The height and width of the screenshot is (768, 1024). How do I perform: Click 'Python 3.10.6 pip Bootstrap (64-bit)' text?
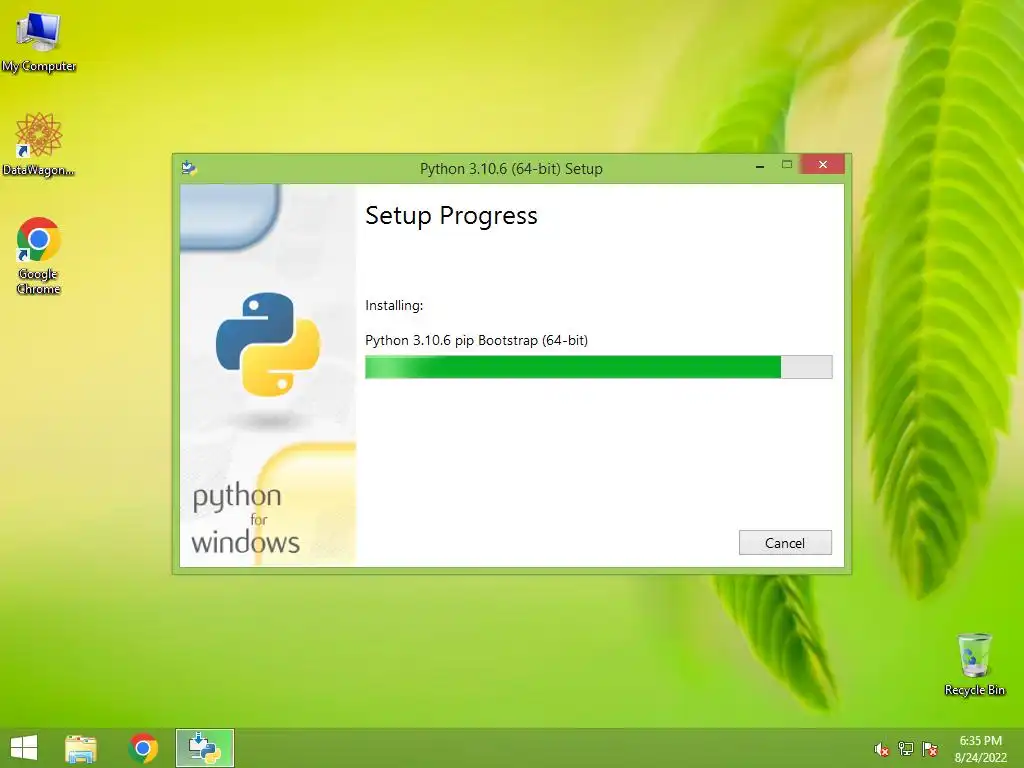pos(476,340)
